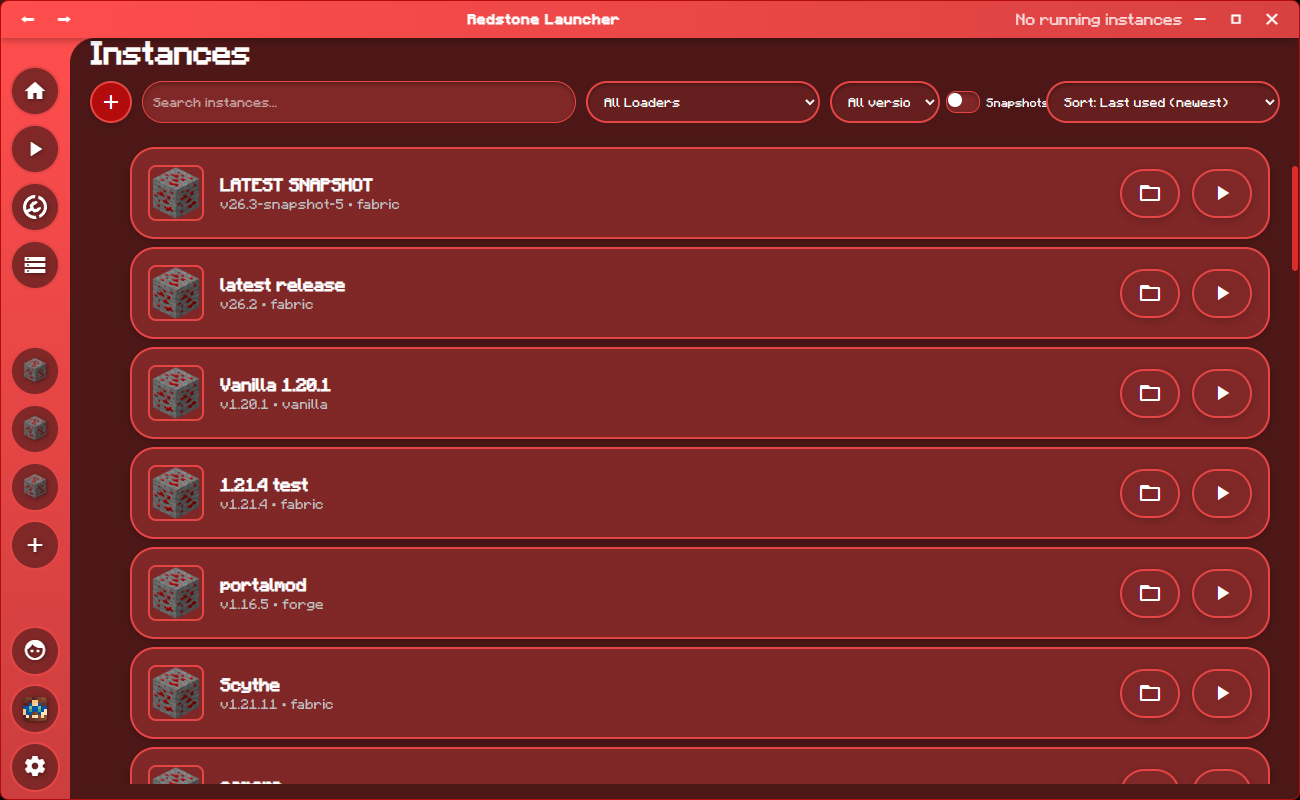Click the "Redstone Launcher" window title

tap(543, 19)
